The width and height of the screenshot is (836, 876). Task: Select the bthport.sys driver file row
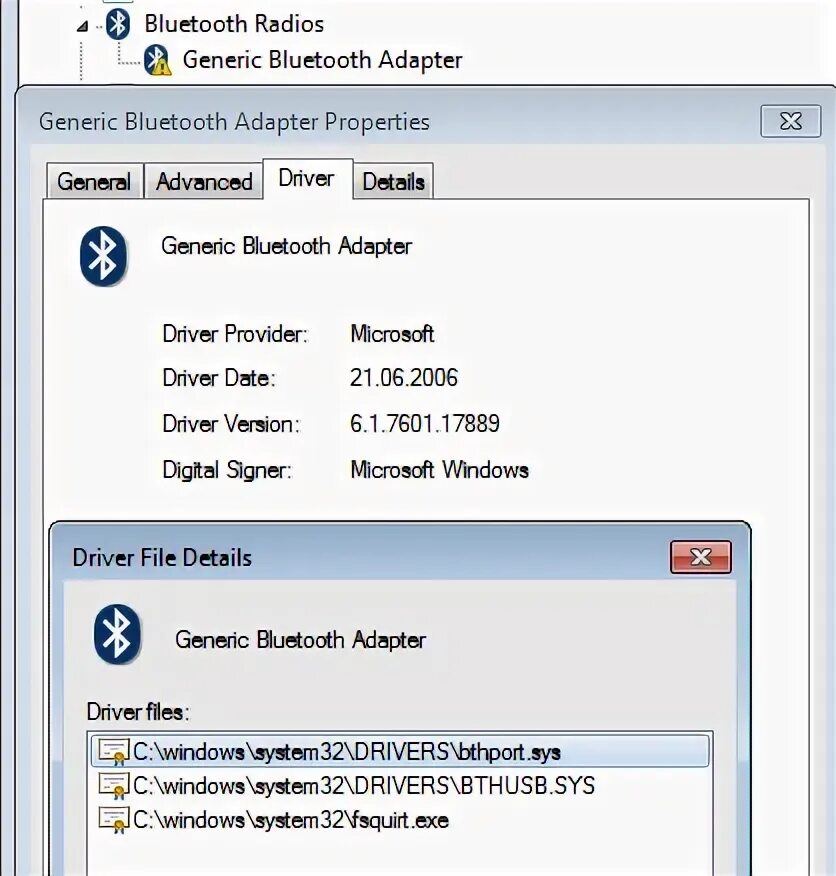click(x=400, y=751)
